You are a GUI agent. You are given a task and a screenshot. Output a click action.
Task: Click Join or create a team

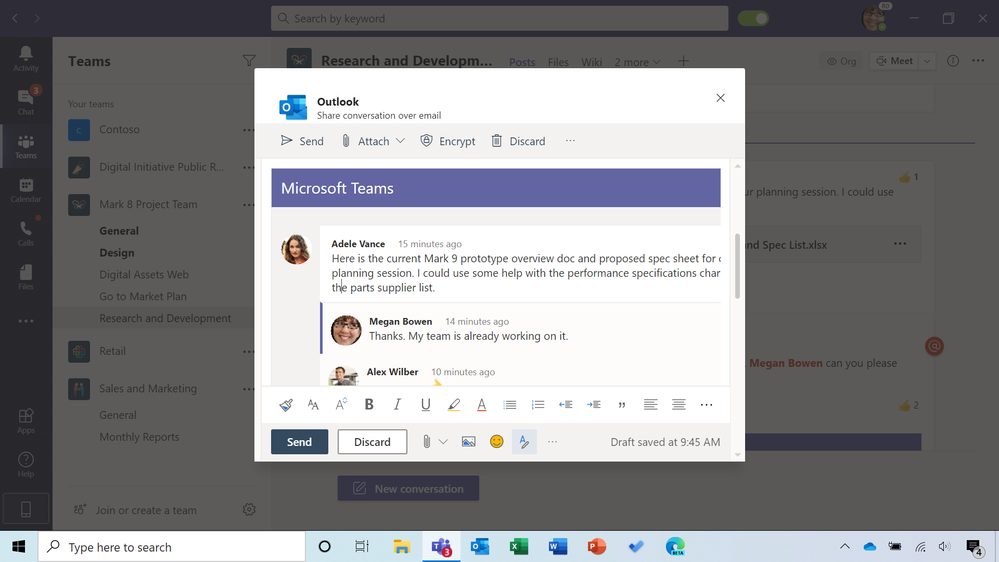146,510
